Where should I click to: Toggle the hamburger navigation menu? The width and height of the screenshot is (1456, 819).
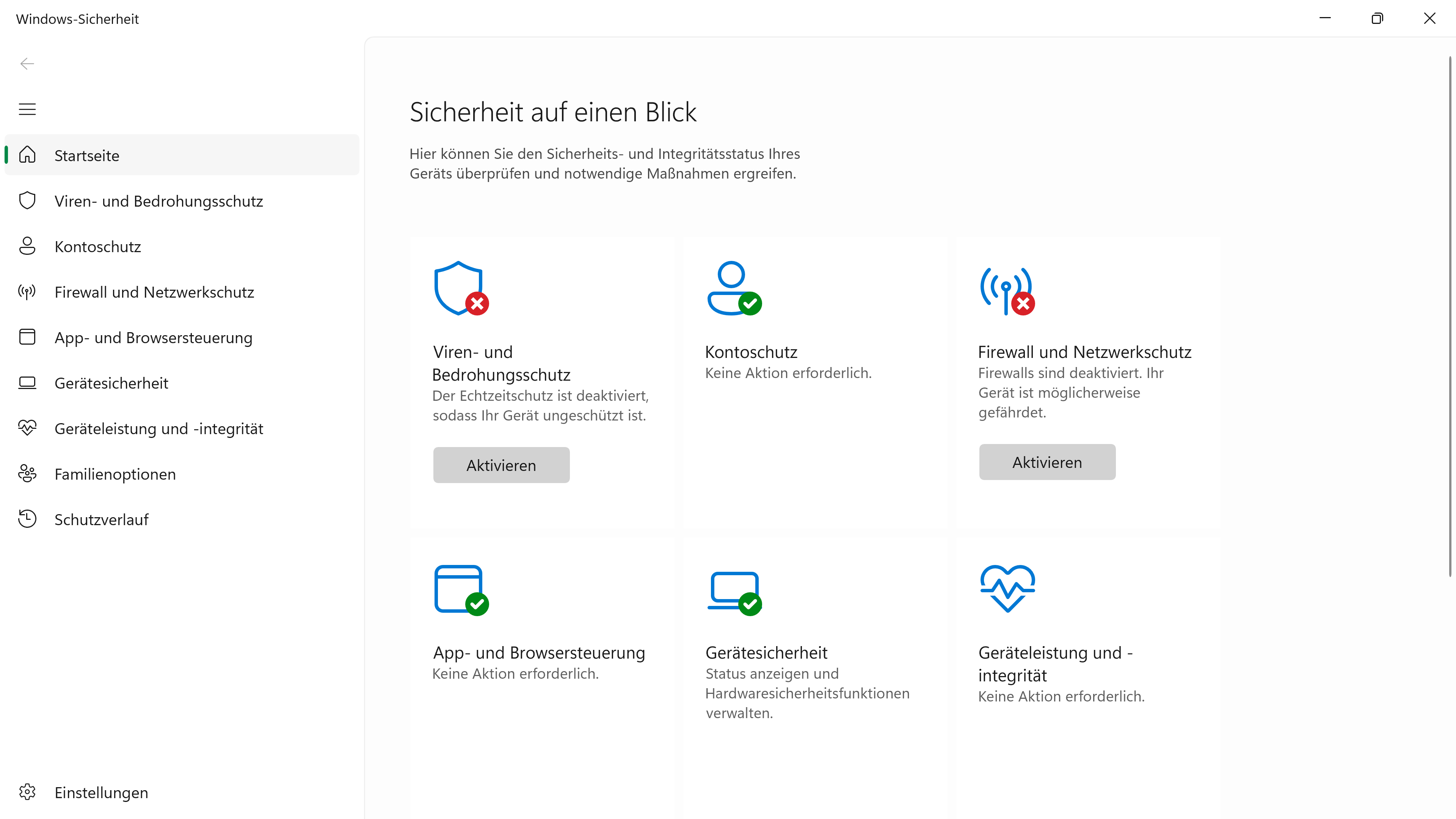27,109
